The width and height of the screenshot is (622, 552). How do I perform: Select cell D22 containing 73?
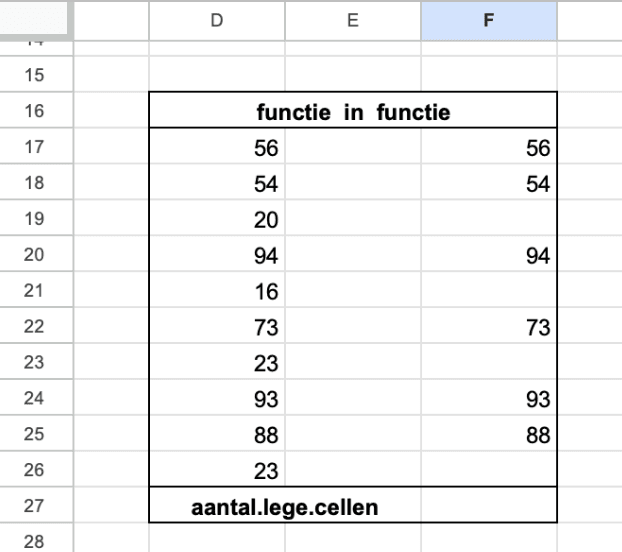pos(217,328)
